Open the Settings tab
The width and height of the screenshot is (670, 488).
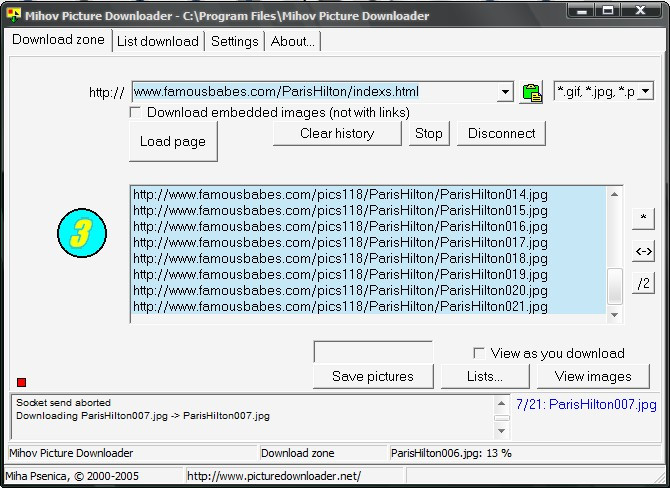click(235, 41)
